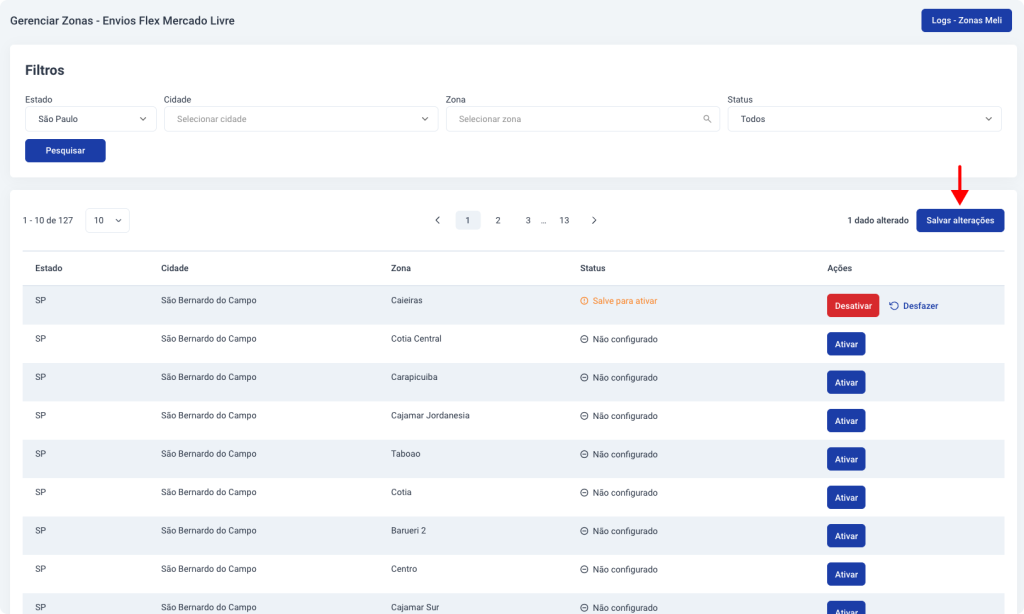Activate the Centro zone

pos(846,574)
